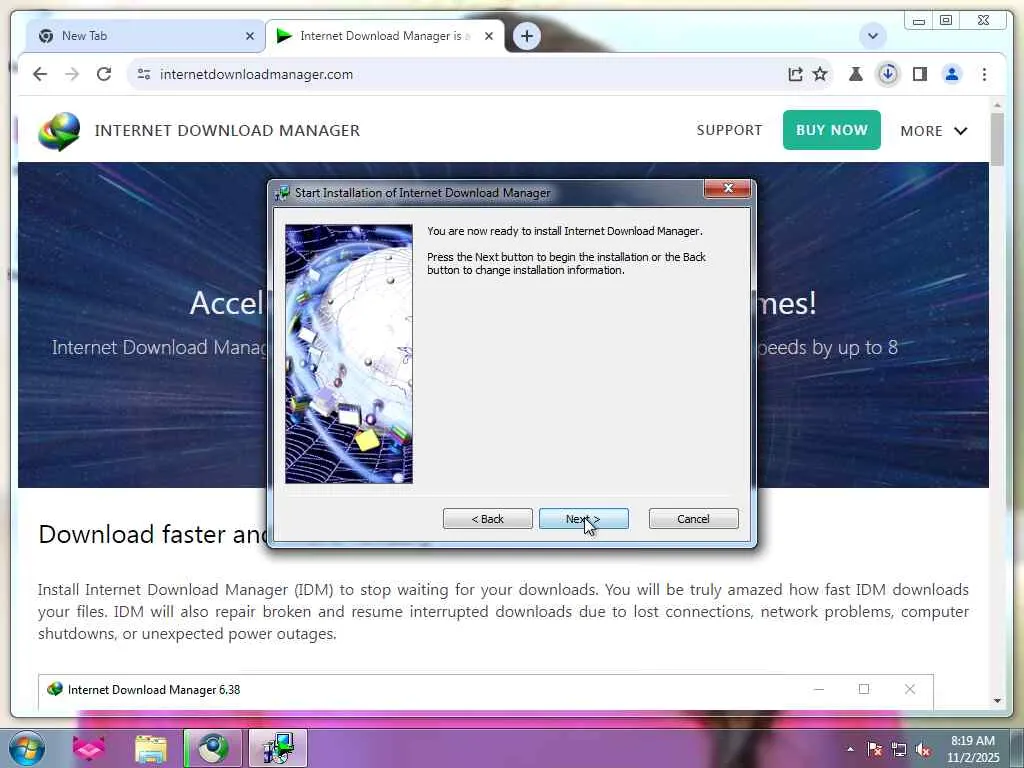Open the volume tray icon

[x=923, y=749]
